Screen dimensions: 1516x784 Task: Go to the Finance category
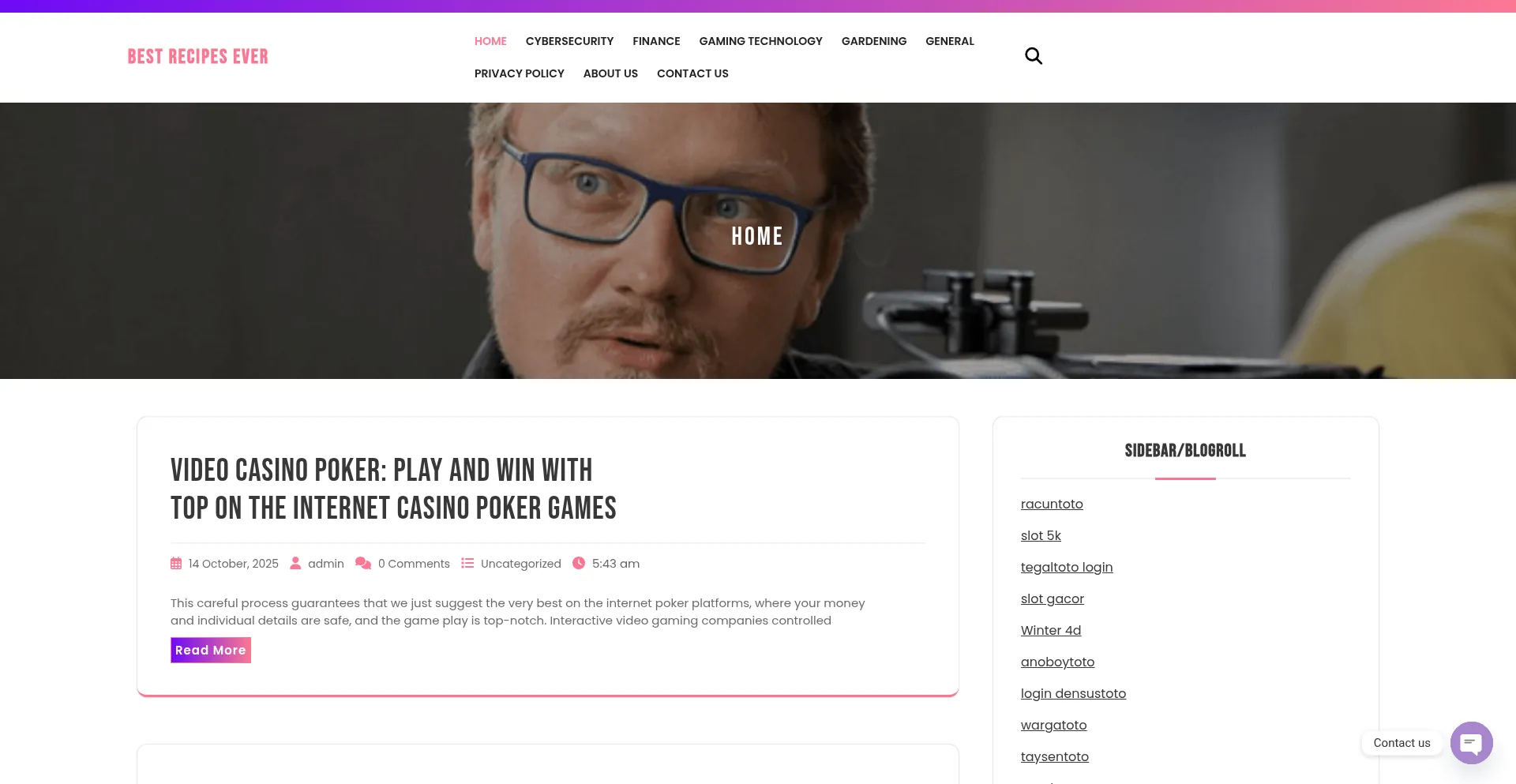[656, 41]
